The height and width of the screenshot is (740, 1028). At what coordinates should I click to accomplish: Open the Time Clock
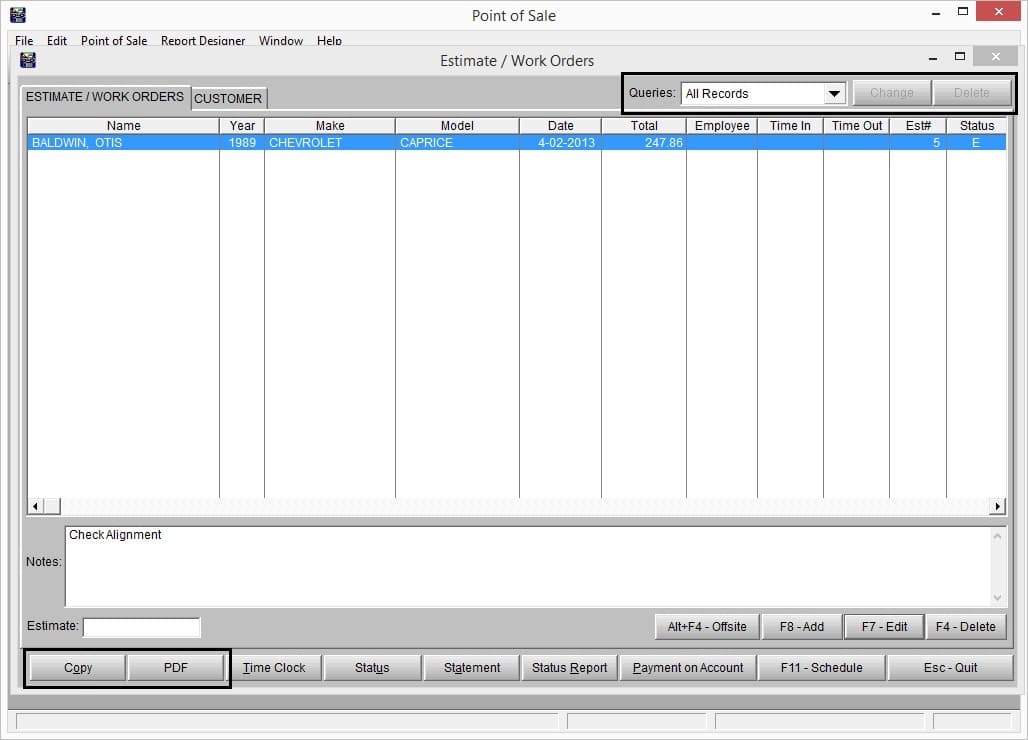[274, 668]
